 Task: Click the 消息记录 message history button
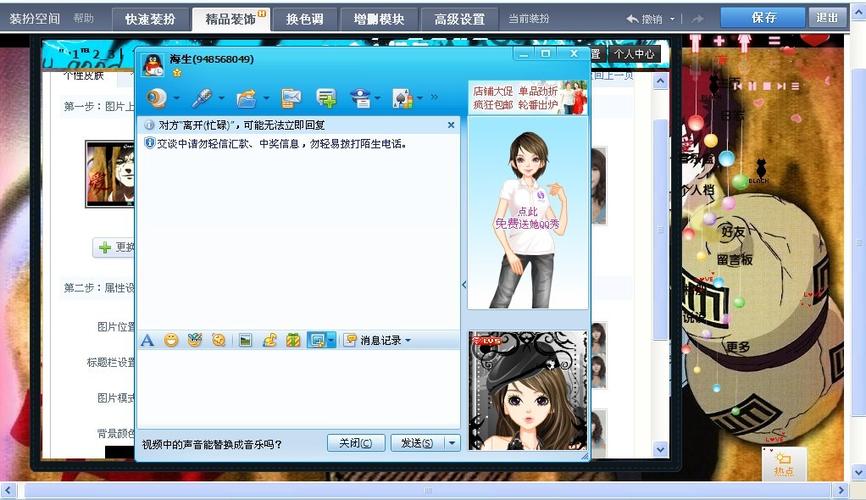pos(374,340)
